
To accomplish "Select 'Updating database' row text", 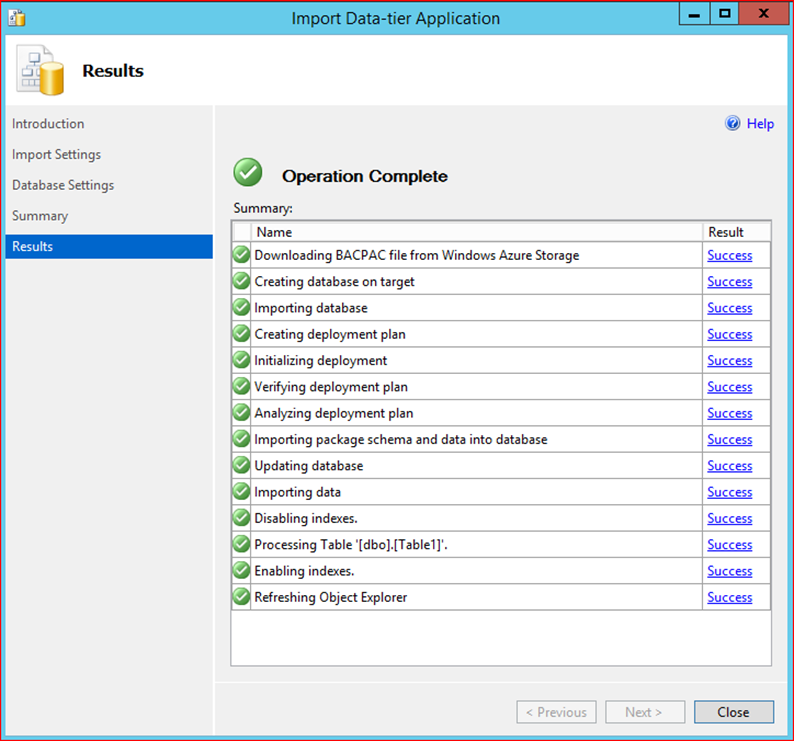I will pyautogui.click(x=308, y=466).
